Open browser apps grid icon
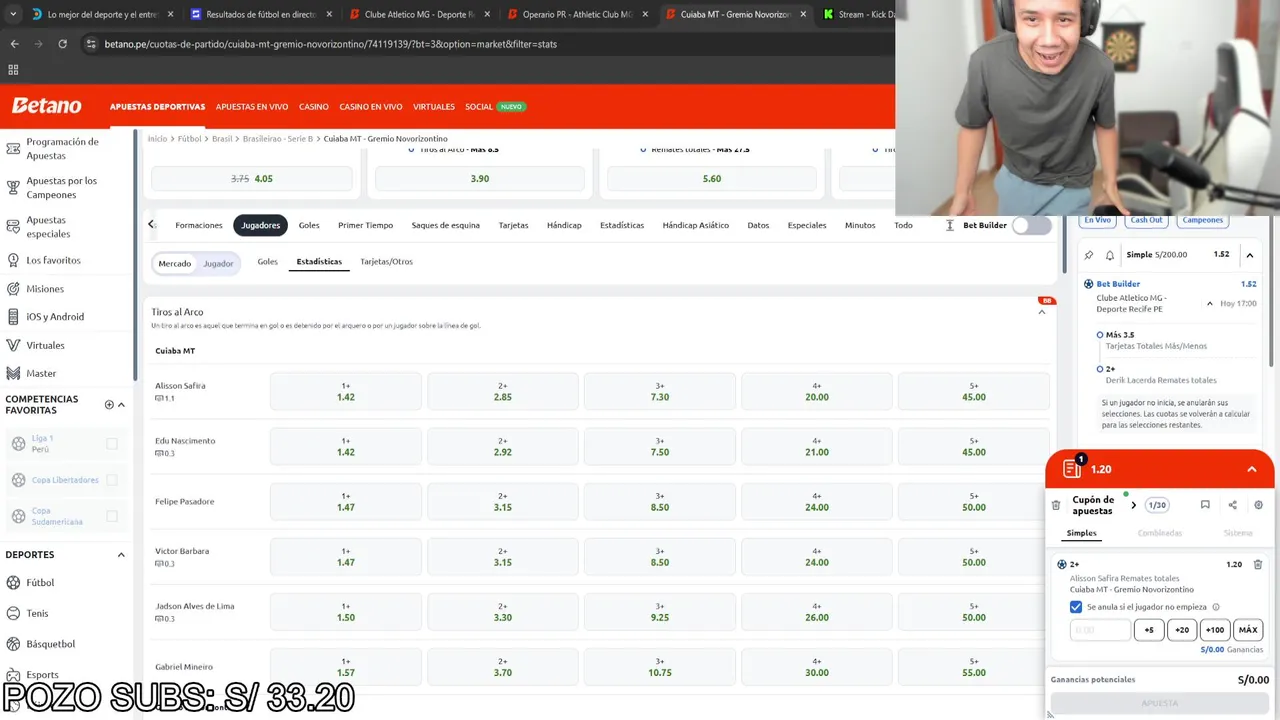This screenshot has width=1280, height=720. pos(13,70)
